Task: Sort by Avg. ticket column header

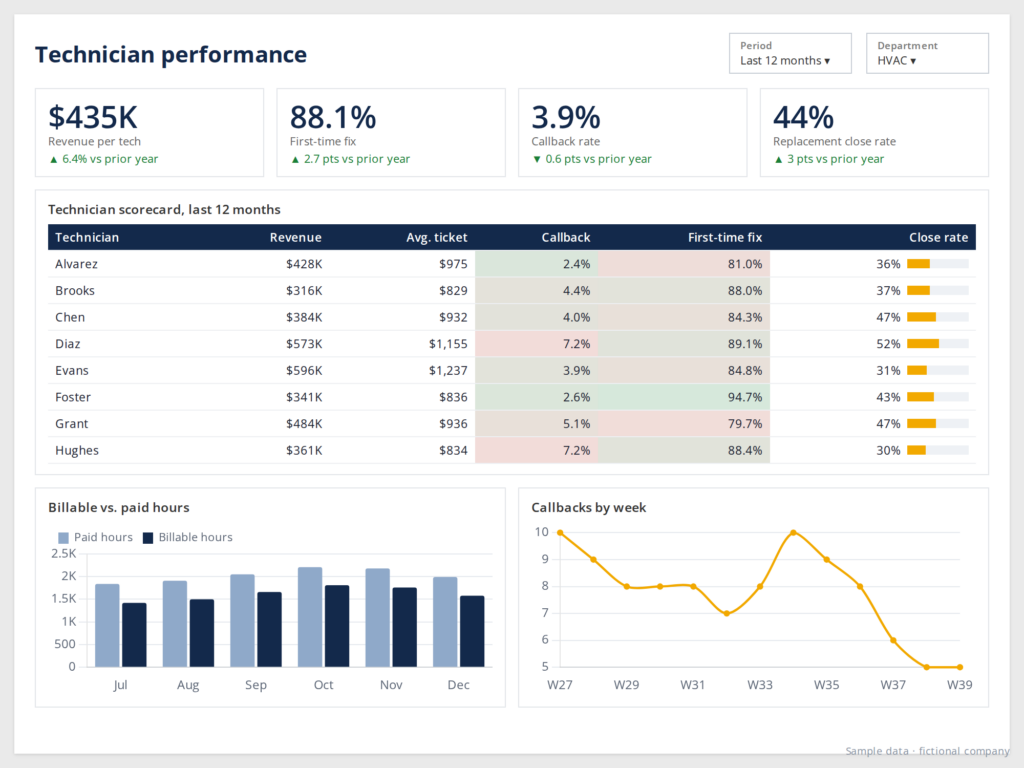Action: pos(437,237)
